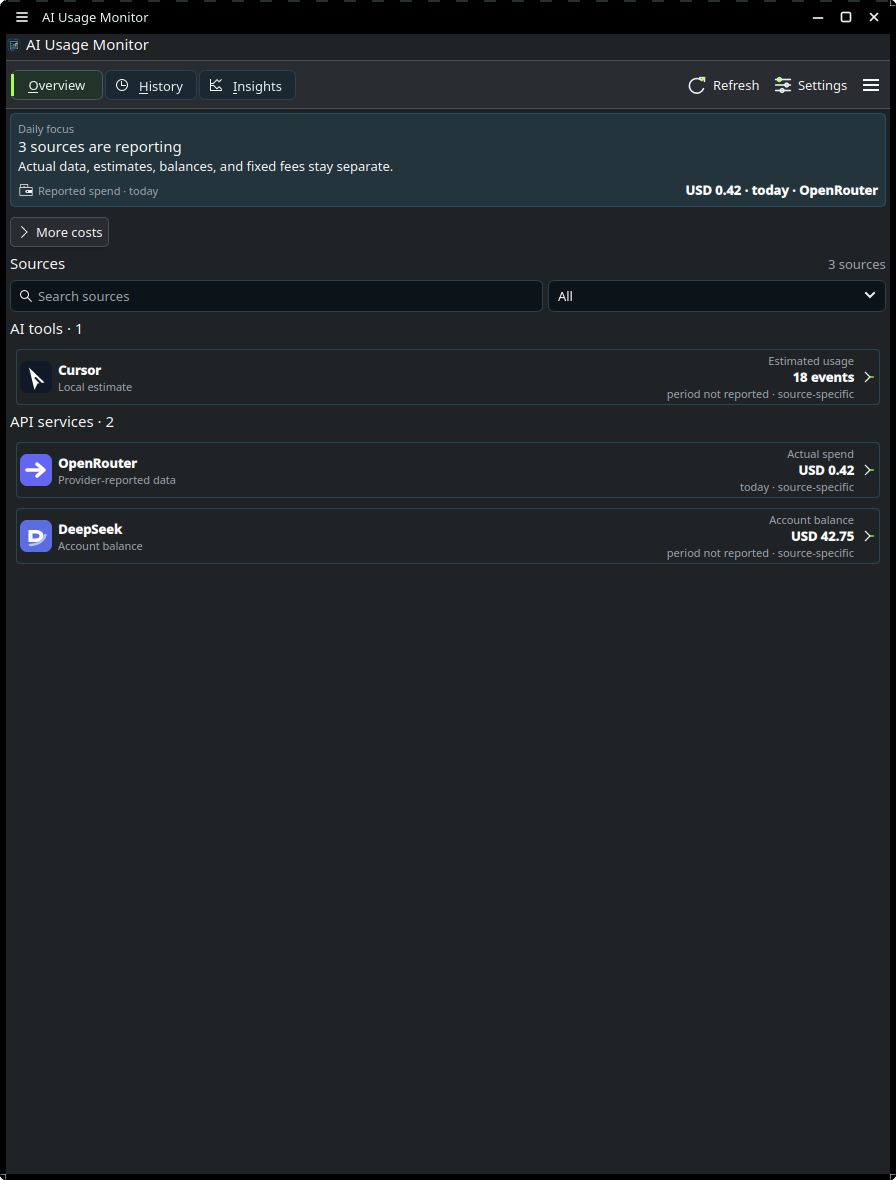Open the History tab
Image resolution: width=896 pixels, height=1180 pixels.
(x=150, y=85)
